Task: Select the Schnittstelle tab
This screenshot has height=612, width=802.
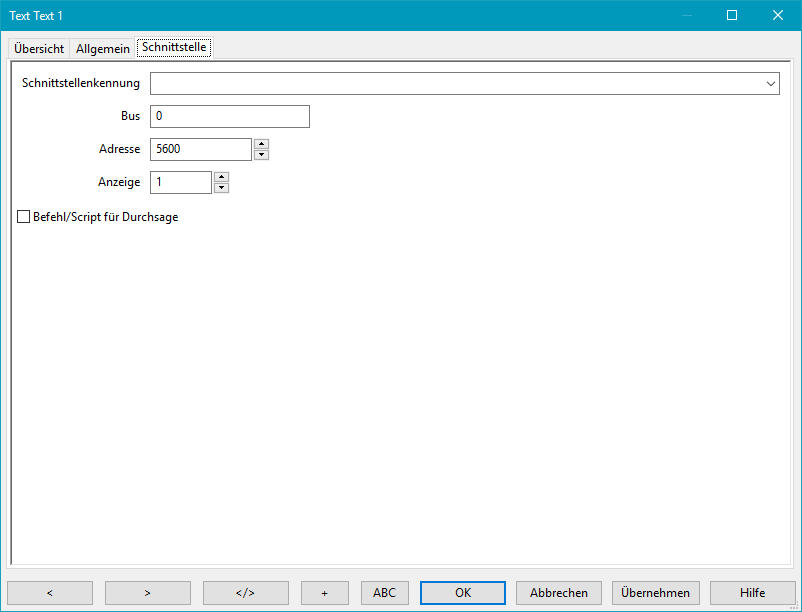Action: 174,48
